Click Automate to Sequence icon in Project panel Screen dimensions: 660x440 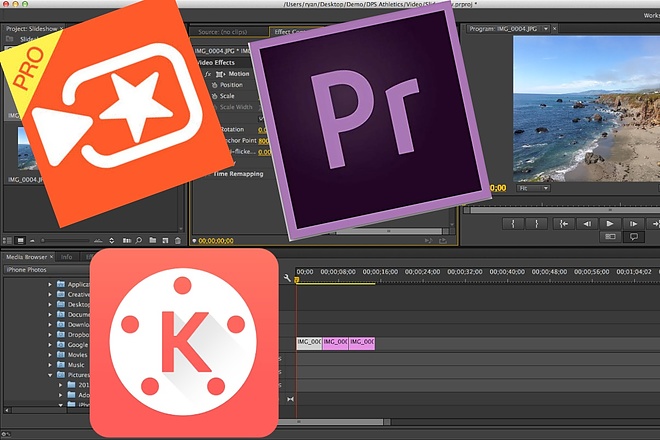127,240
